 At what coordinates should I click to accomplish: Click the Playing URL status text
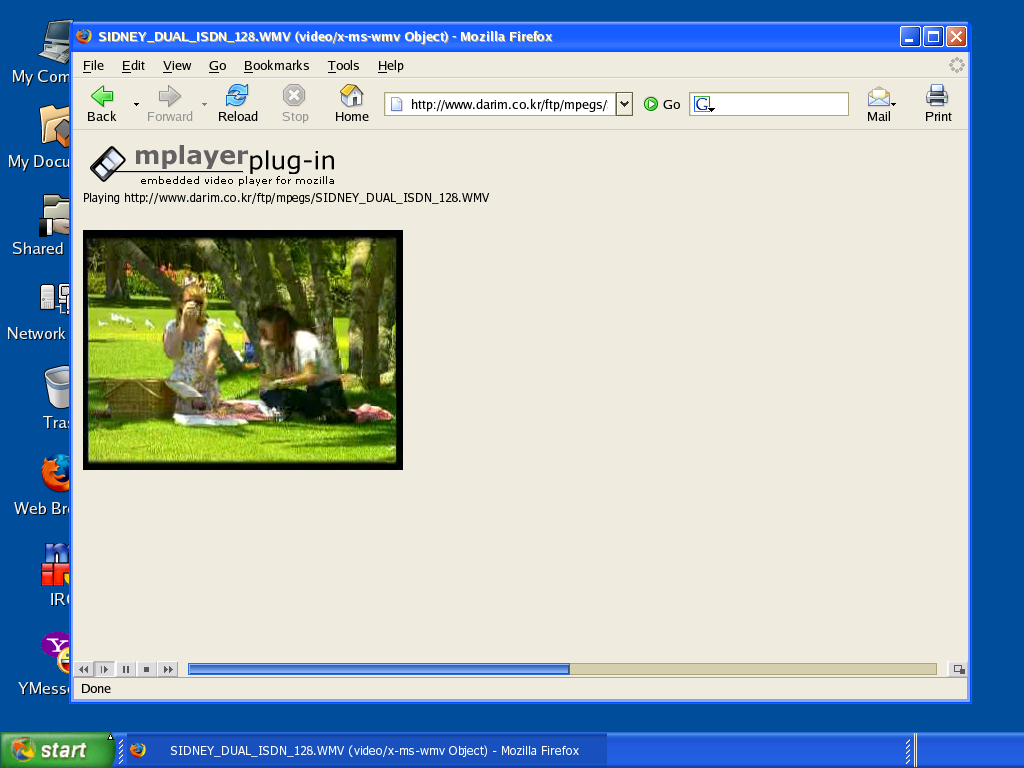click(x=286, y=198)
